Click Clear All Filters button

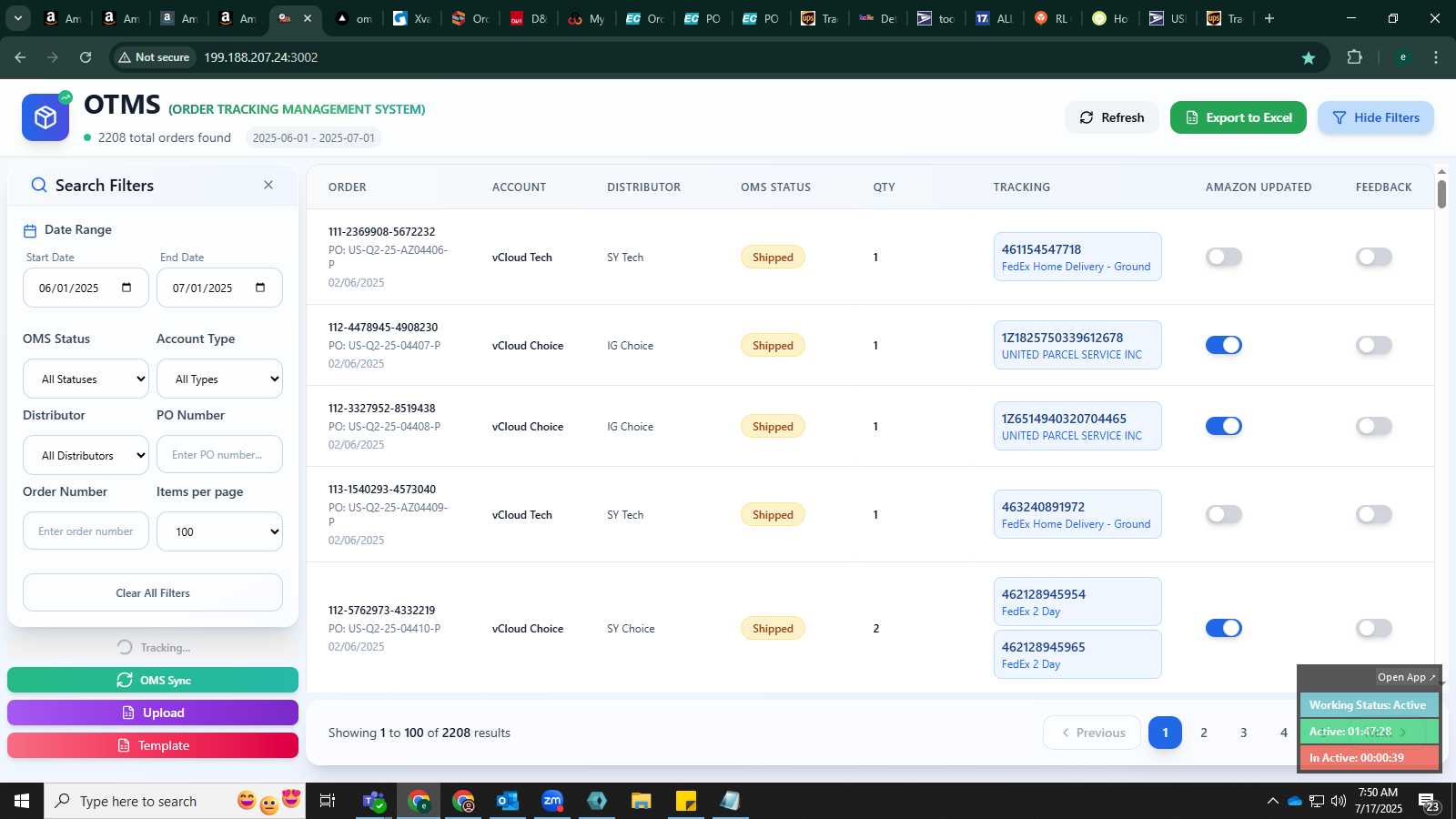click(x=153, y=592)
